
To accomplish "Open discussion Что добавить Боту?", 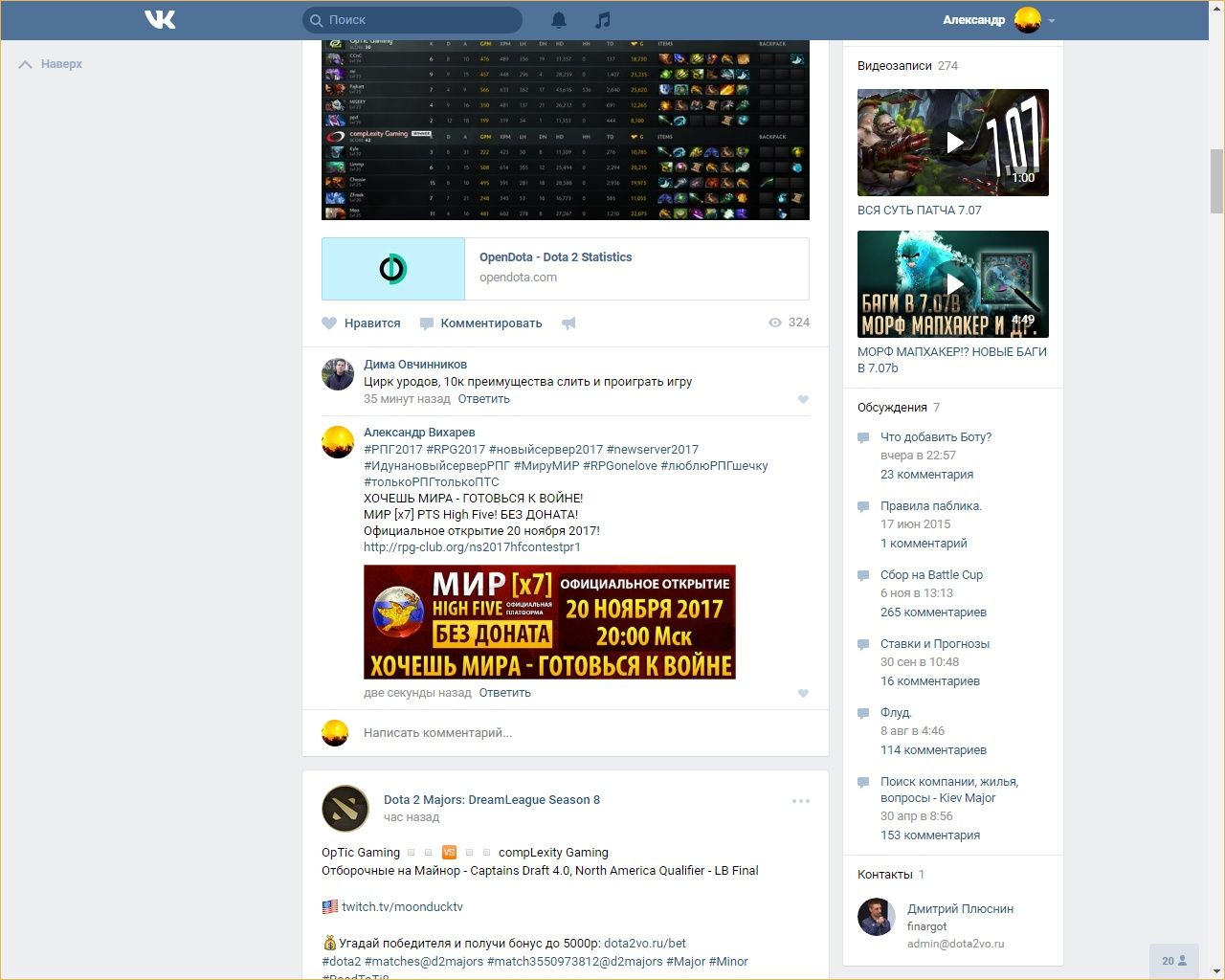I will (x=936, y=437).
